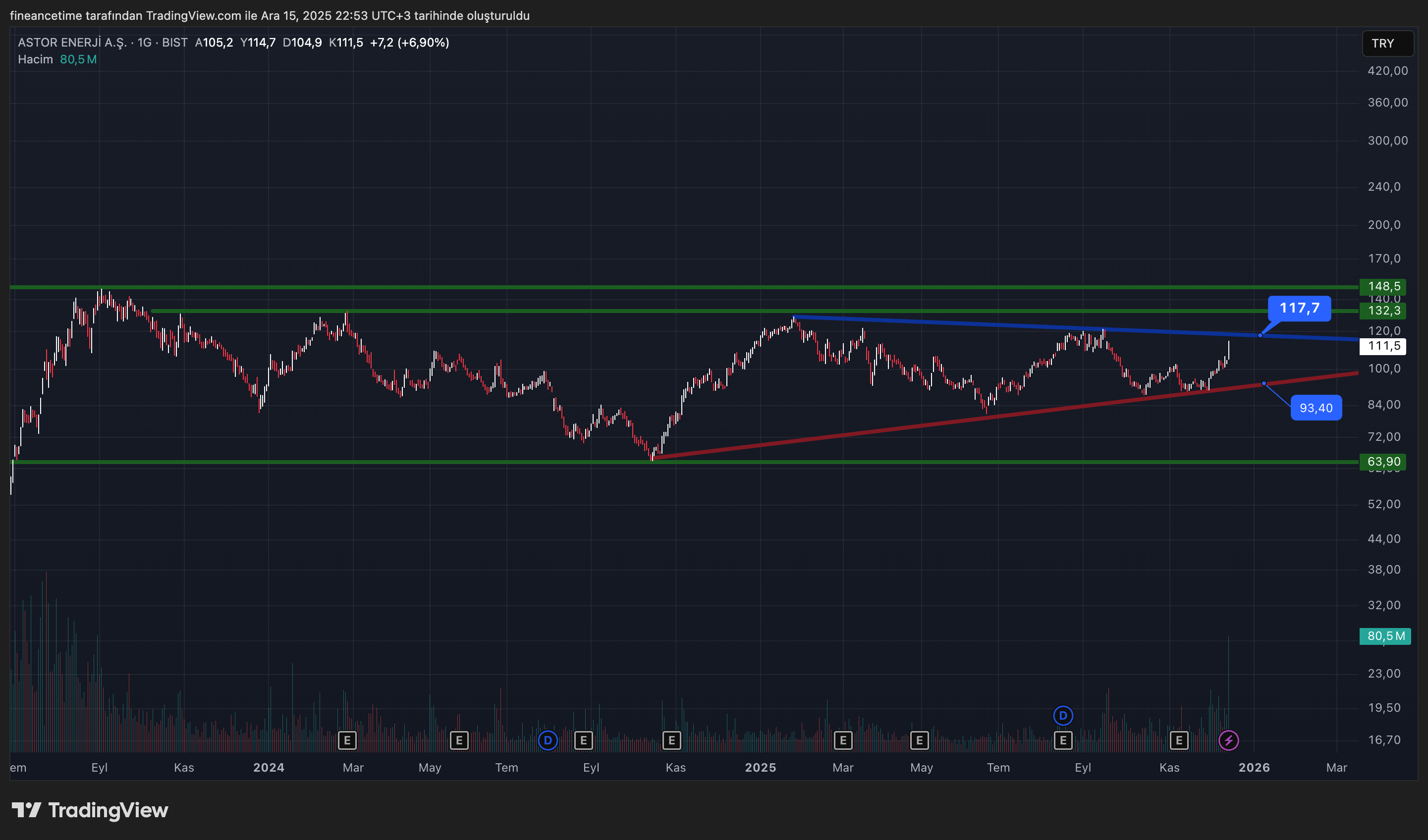
Task: Click the 80,5 M volume axis label
Action: coord(1385,636)
